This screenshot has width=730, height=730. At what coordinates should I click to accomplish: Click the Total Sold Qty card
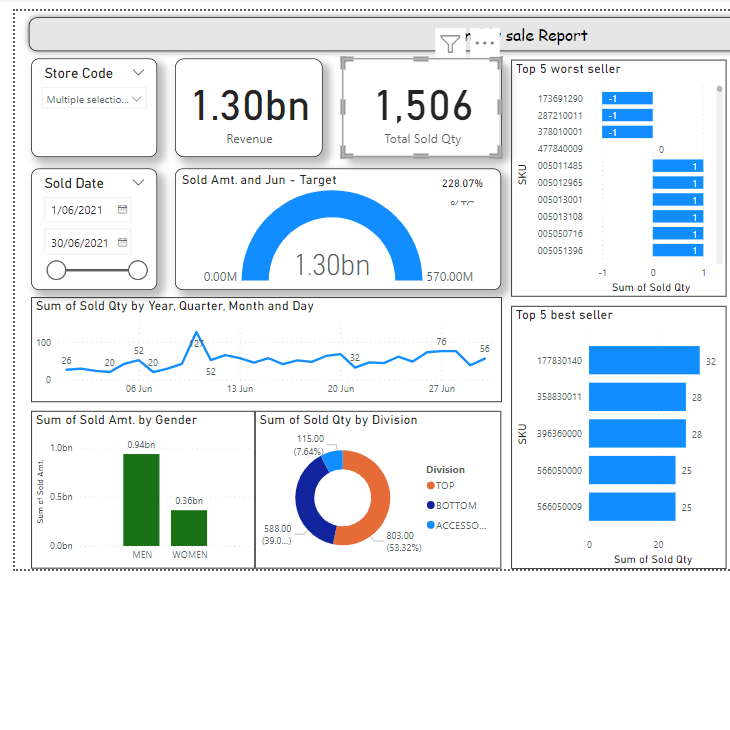click(422, 108)
